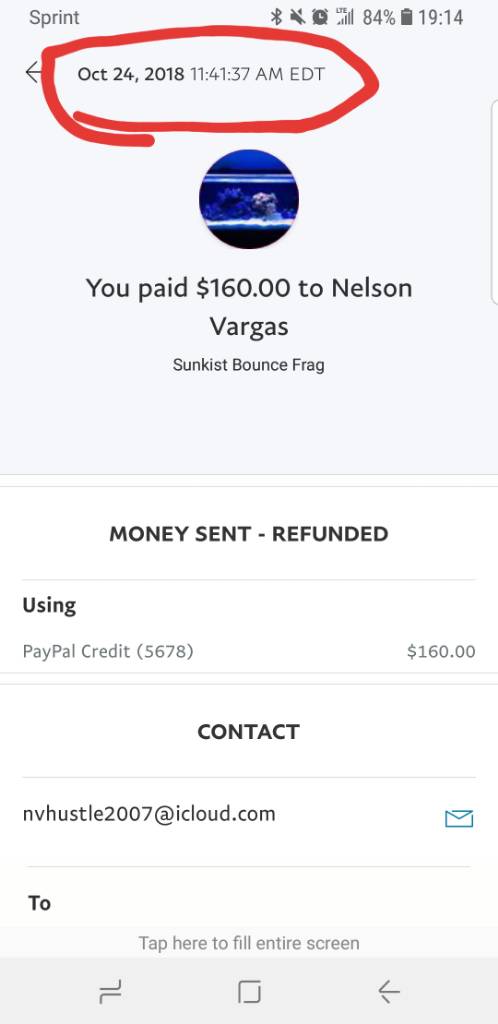The height and width of the screenshot is (1024, 498).
Task: Tap the Android recent apps navigation icon
Action: (x=110, y=993)
